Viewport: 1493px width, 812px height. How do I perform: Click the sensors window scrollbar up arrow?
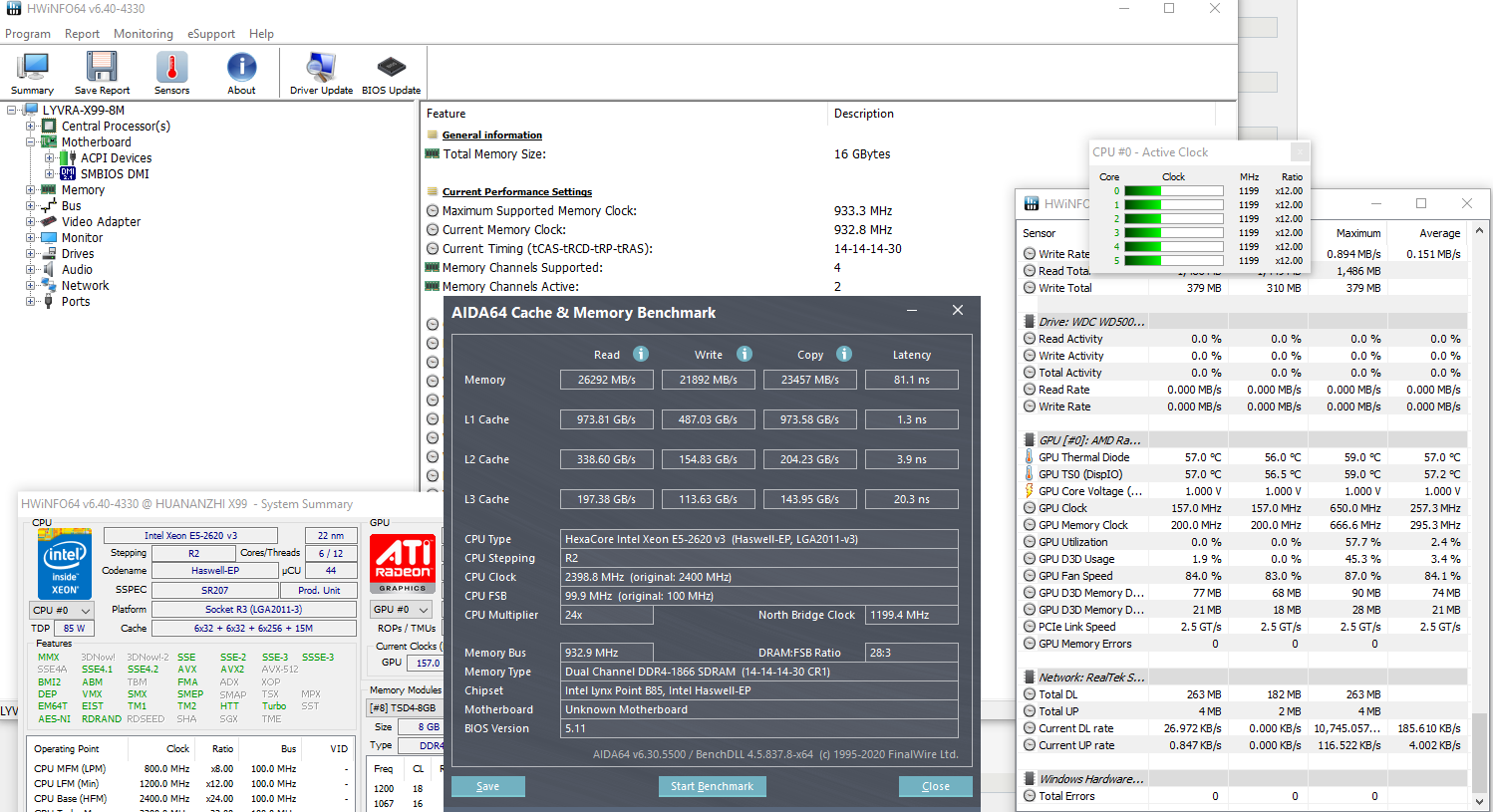coord(1479,231)
